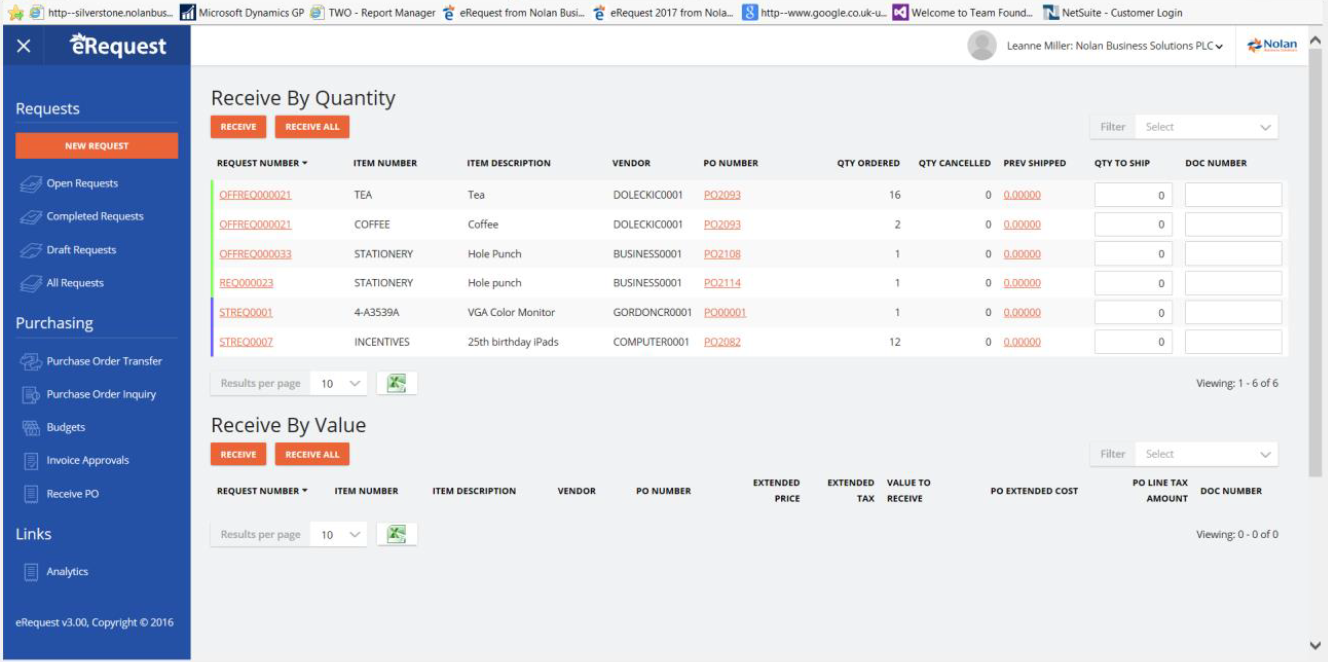The width and height of the screenshot is (1328, 662).
Task: Click the Excel export icon under Receive By Value
Action: (x=396, y=534)
